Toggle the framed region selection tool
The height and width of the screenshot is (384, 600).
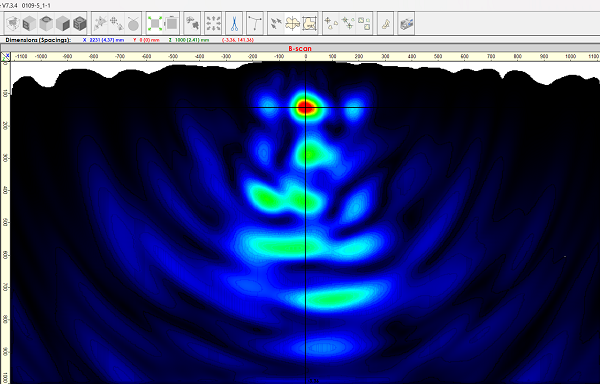[309, 24]
